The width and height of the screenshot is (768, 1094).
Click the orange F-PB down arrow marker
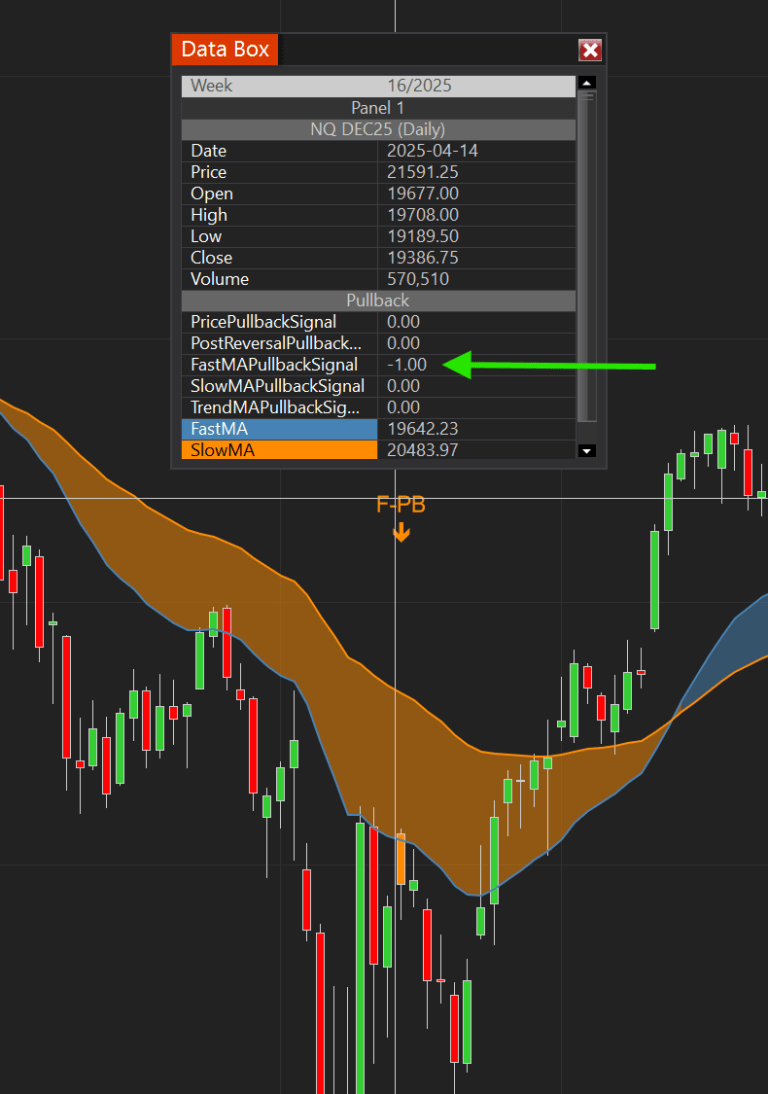(x=401, y=532)
